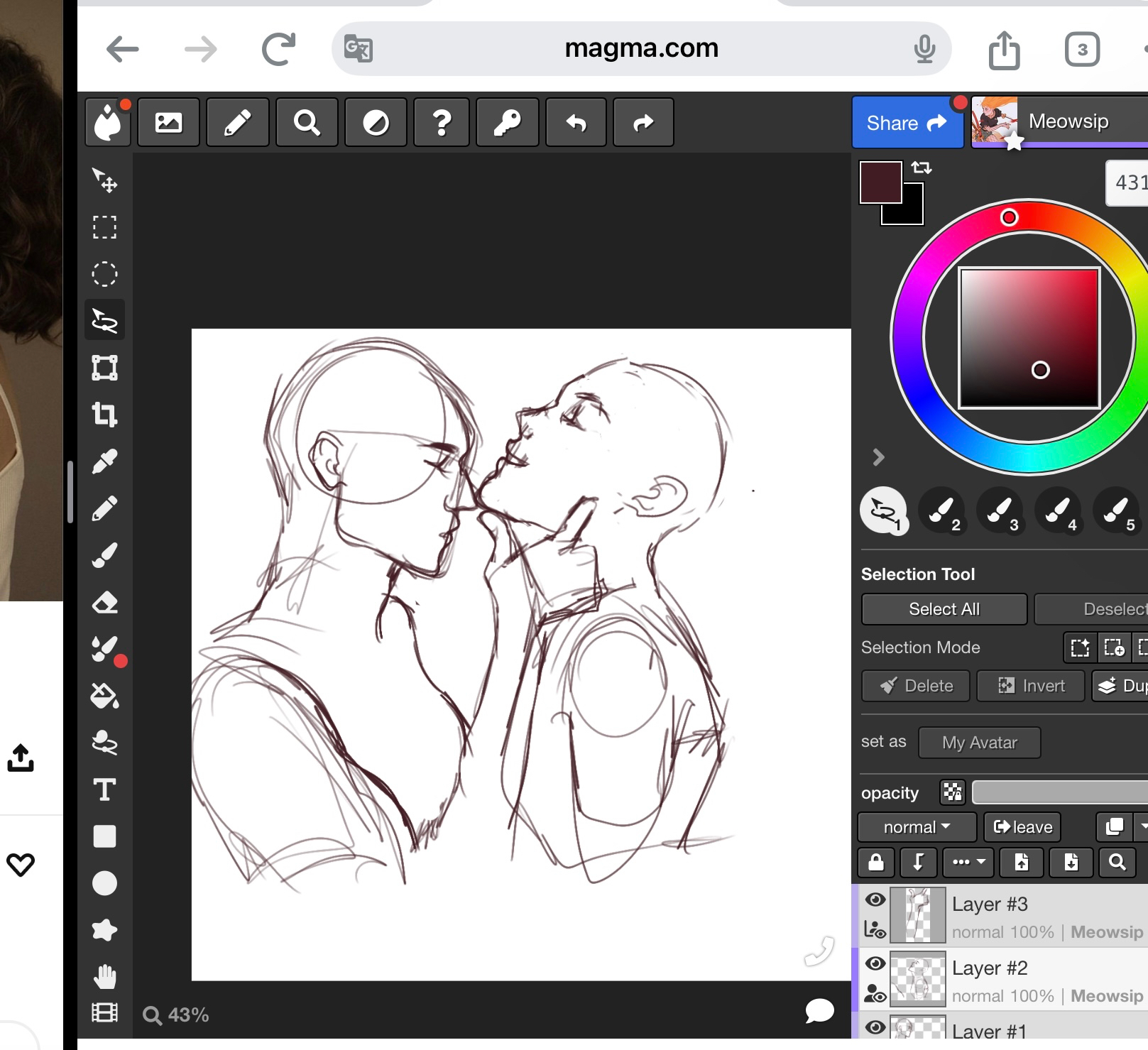Open the layer options ellipsis dropdown
Image resolution: width=1148 pixels, height=1050 pixels.
[968, 863]
